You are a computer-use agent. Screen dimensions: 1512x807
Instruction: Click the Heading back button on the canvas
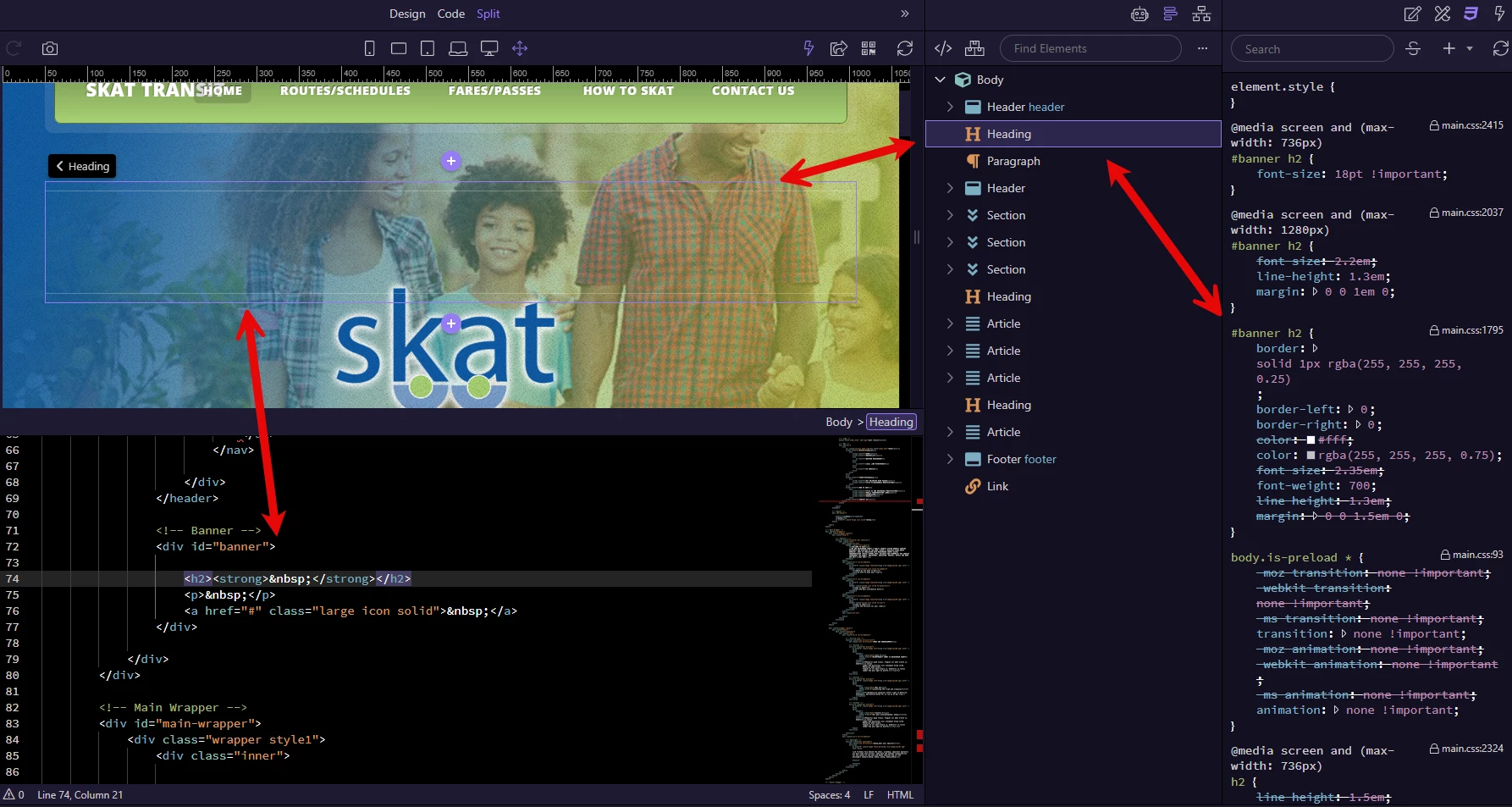pos(82,166)
